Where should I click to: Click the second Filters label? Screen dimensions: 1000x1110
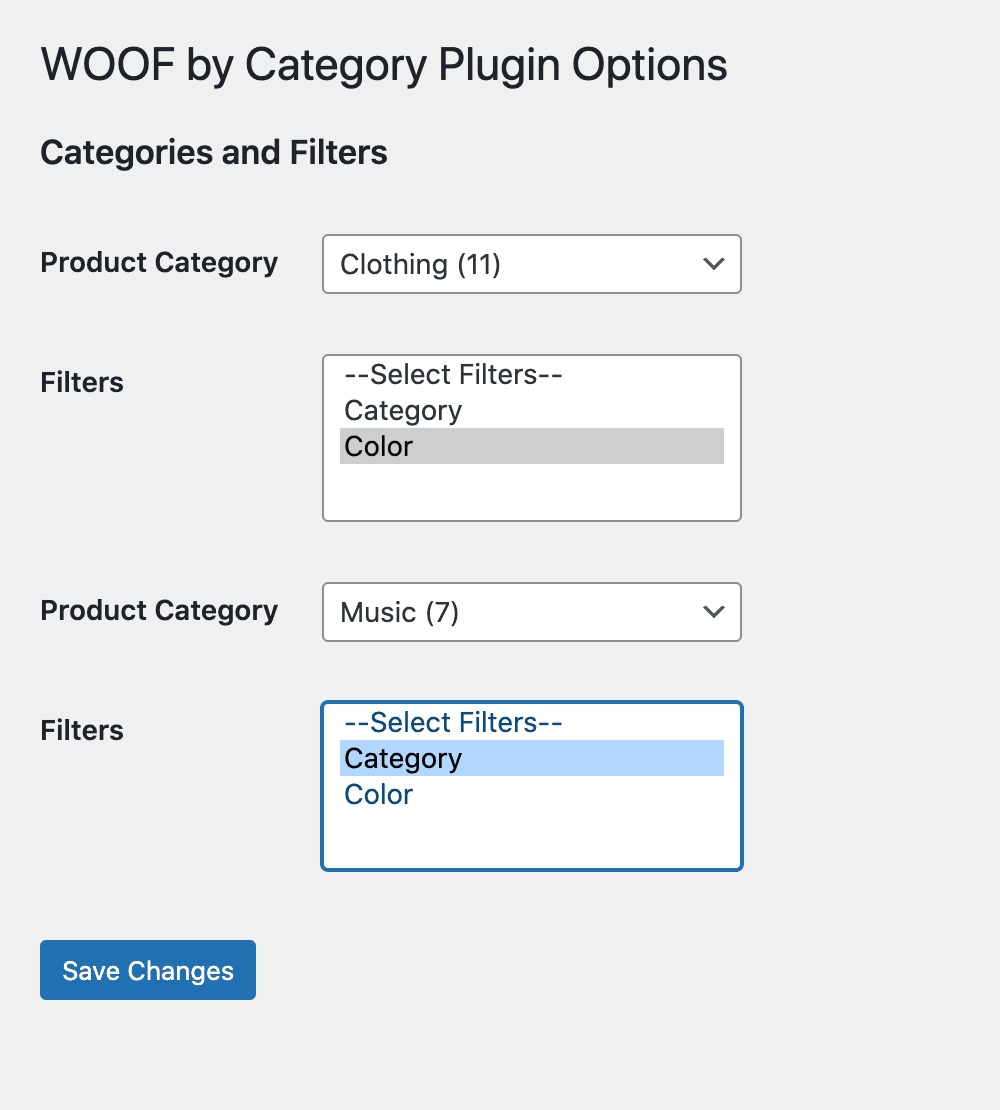click(81, 730)
